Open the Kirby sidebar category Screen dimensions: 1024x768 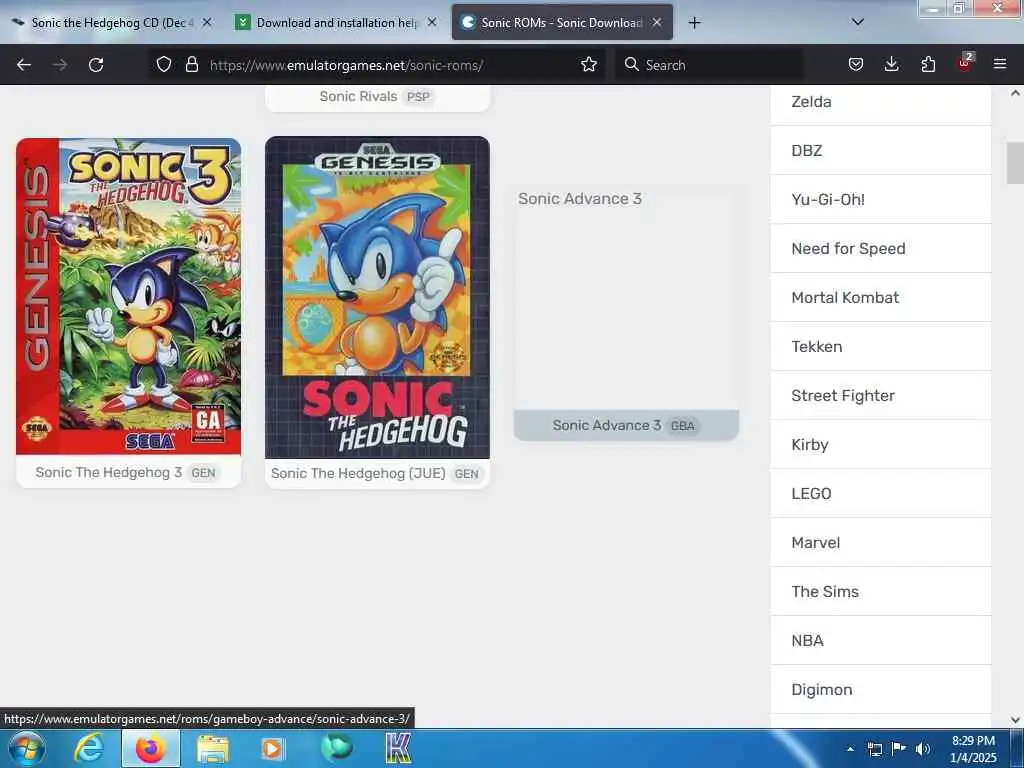[x=880, y=445]
